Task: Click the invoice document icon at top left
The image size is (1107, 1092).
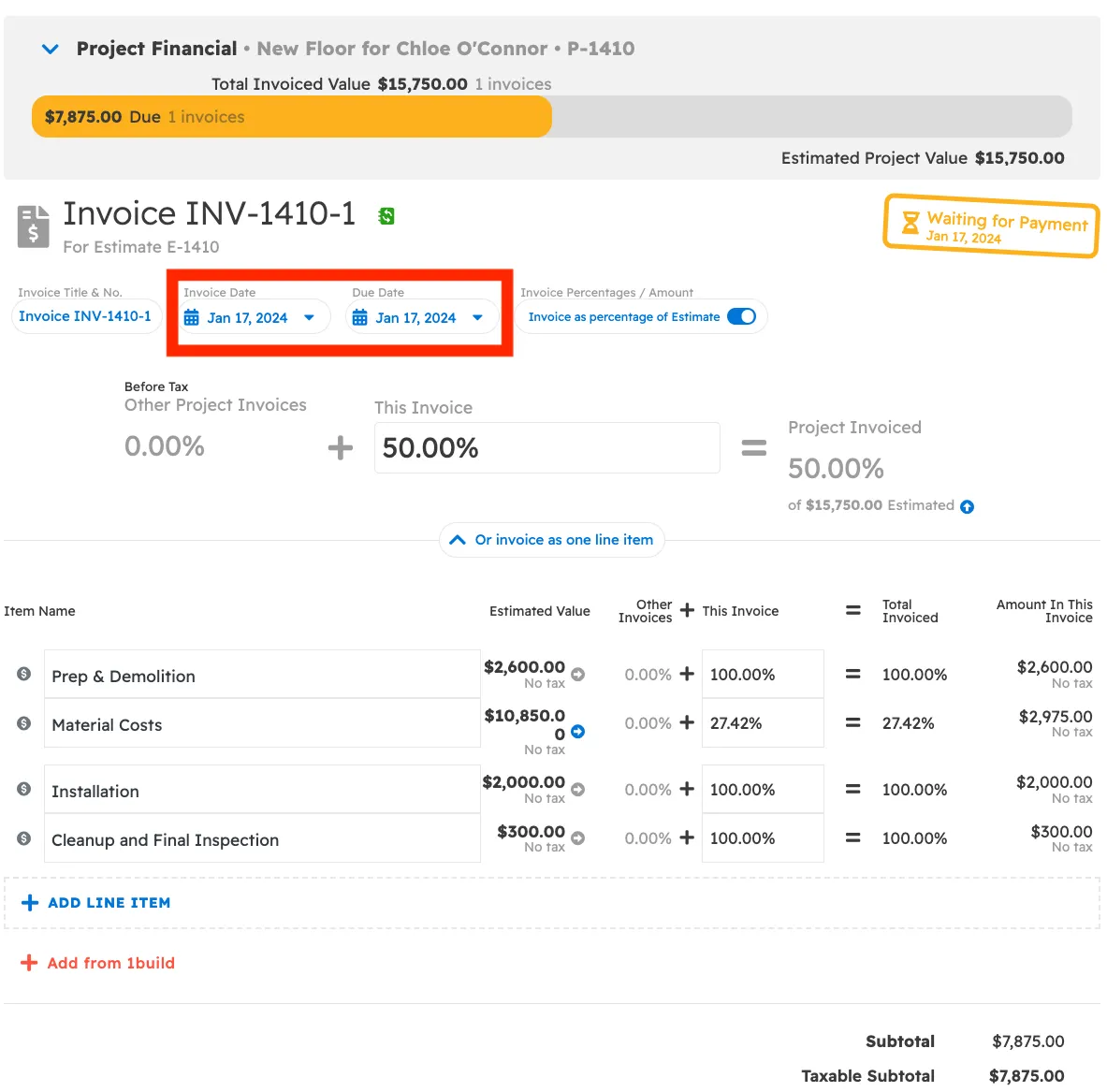Action: pyautogui.click(x=31, y=225)
